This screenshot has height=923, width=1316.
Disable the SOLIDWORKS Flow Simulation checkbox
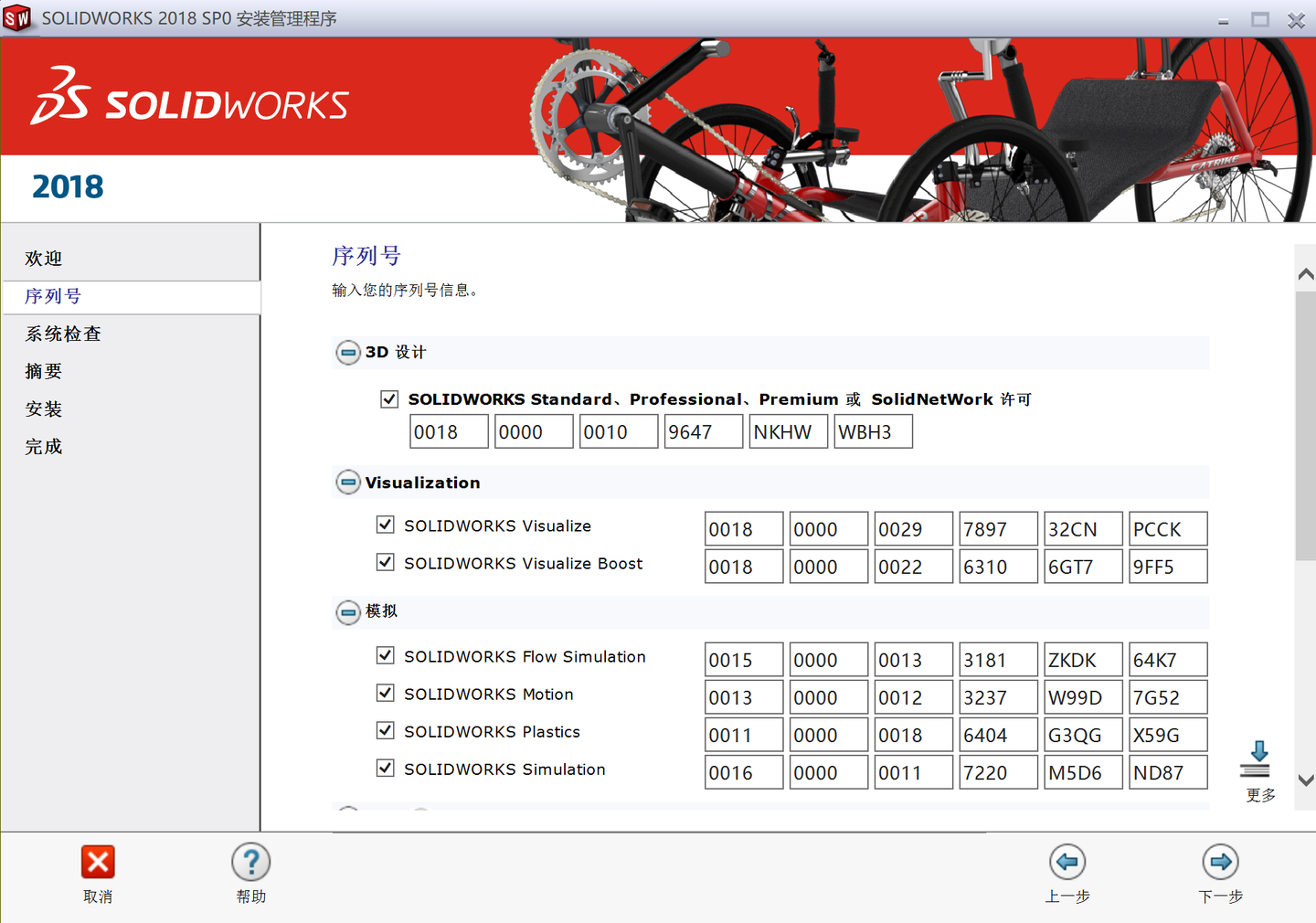[386, 655]
